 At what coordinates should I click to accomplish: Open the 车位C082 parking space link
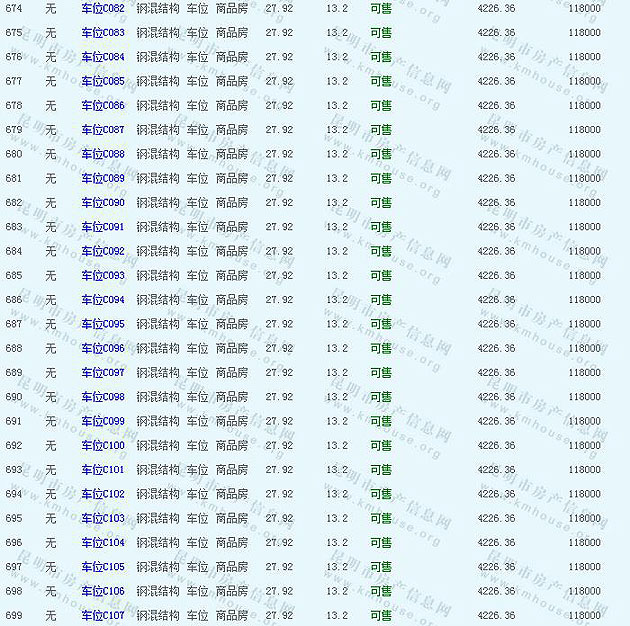(103, 8)
